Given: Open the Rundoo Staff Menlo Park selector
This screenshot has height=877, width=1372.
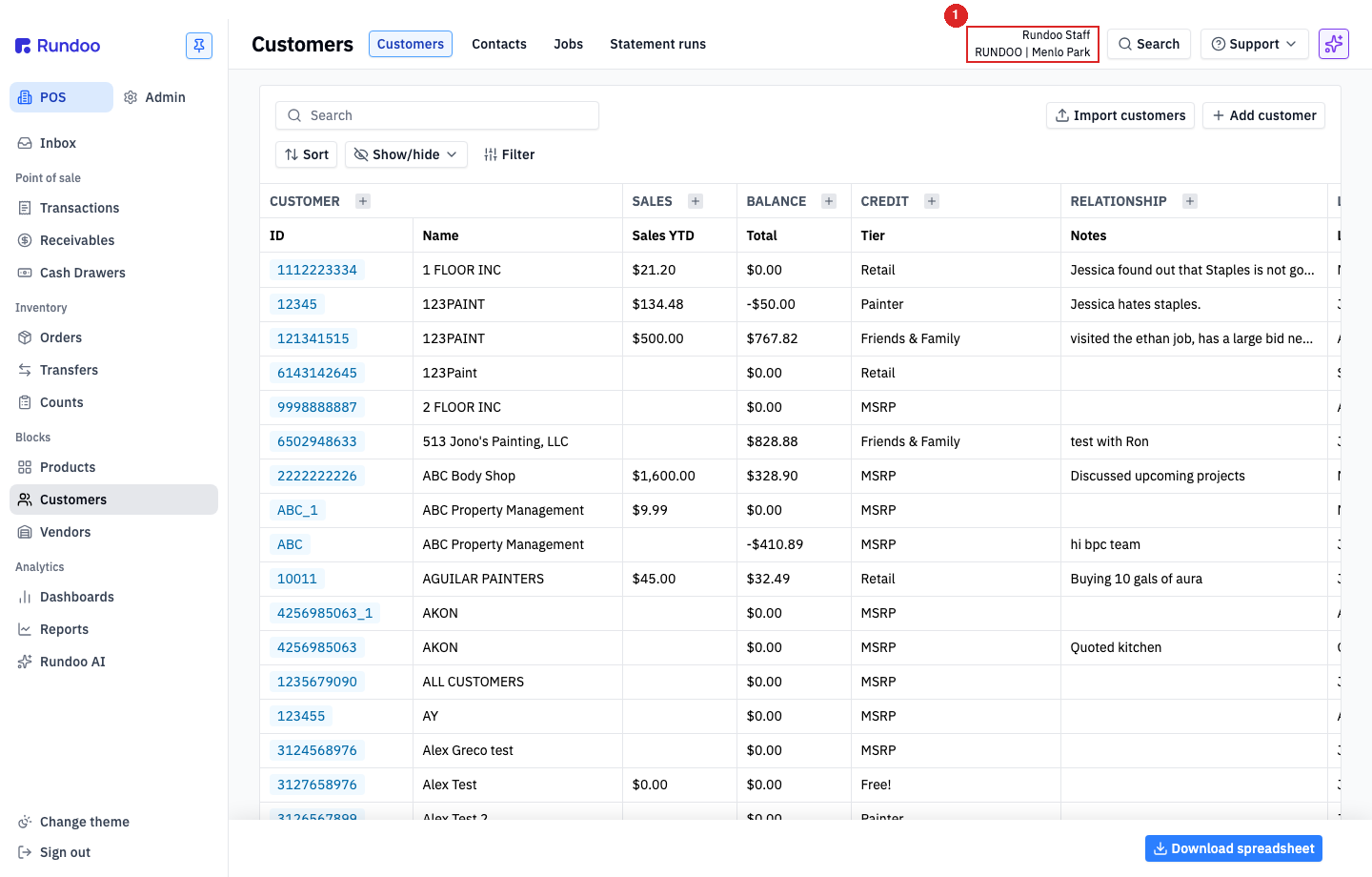Looking at the screenshot, I should [x=1033, y=44].
